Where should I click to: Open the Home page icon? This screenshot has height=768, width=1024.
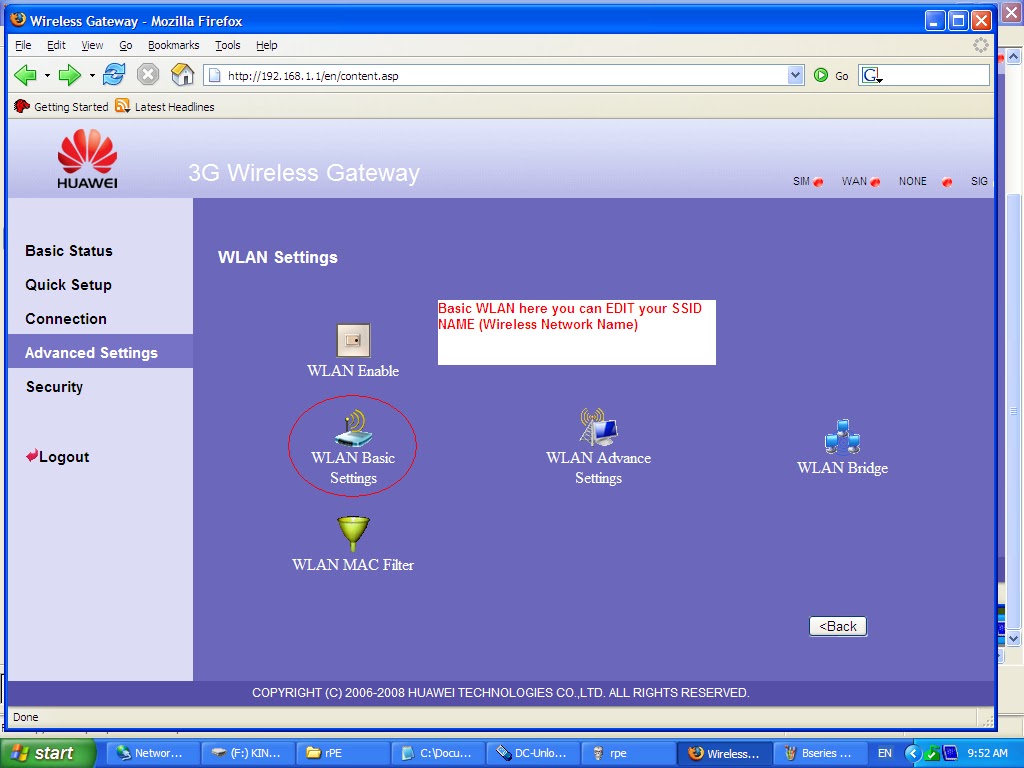(182, 74)
